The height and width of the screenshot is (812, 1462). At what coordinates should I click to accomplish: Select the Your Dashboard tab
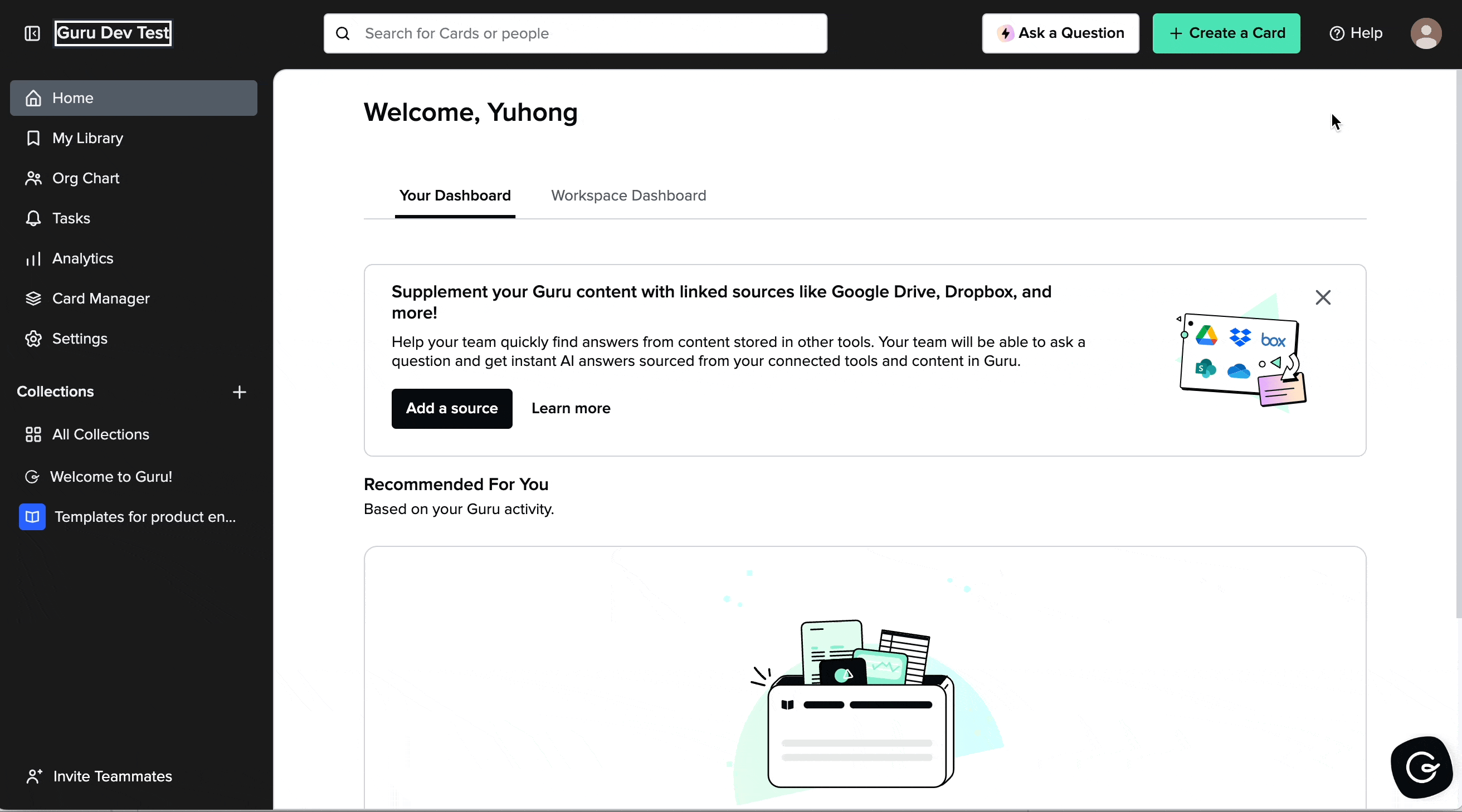(455, 195)
